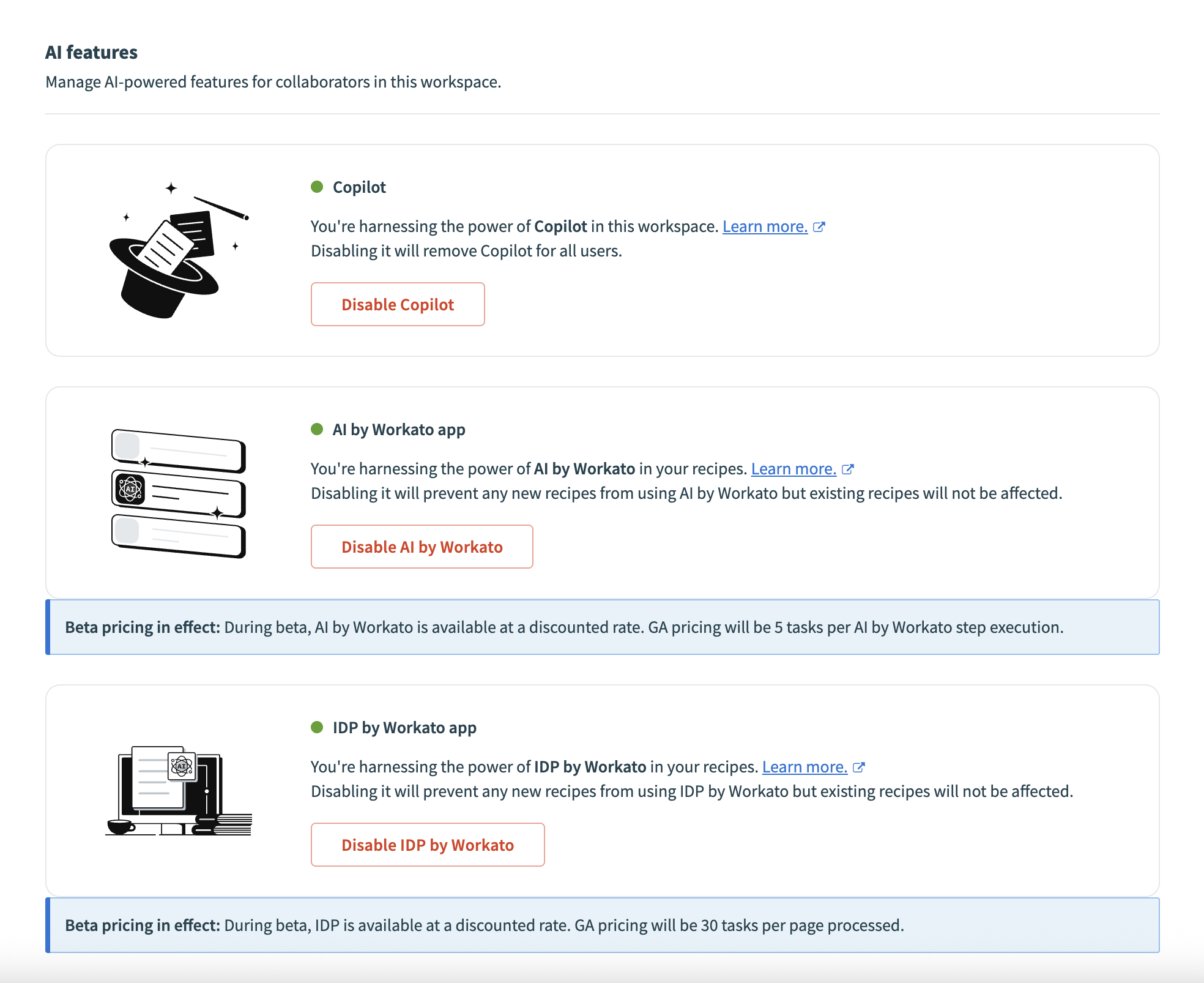Click the AI features heading
Image resolution: width=1204 pixels, height=983 pixels.
tap(91, 52)
